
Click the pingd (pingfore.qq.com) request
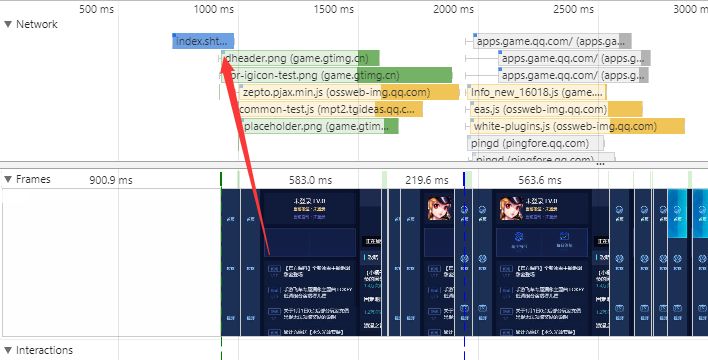tap(536, 143)
